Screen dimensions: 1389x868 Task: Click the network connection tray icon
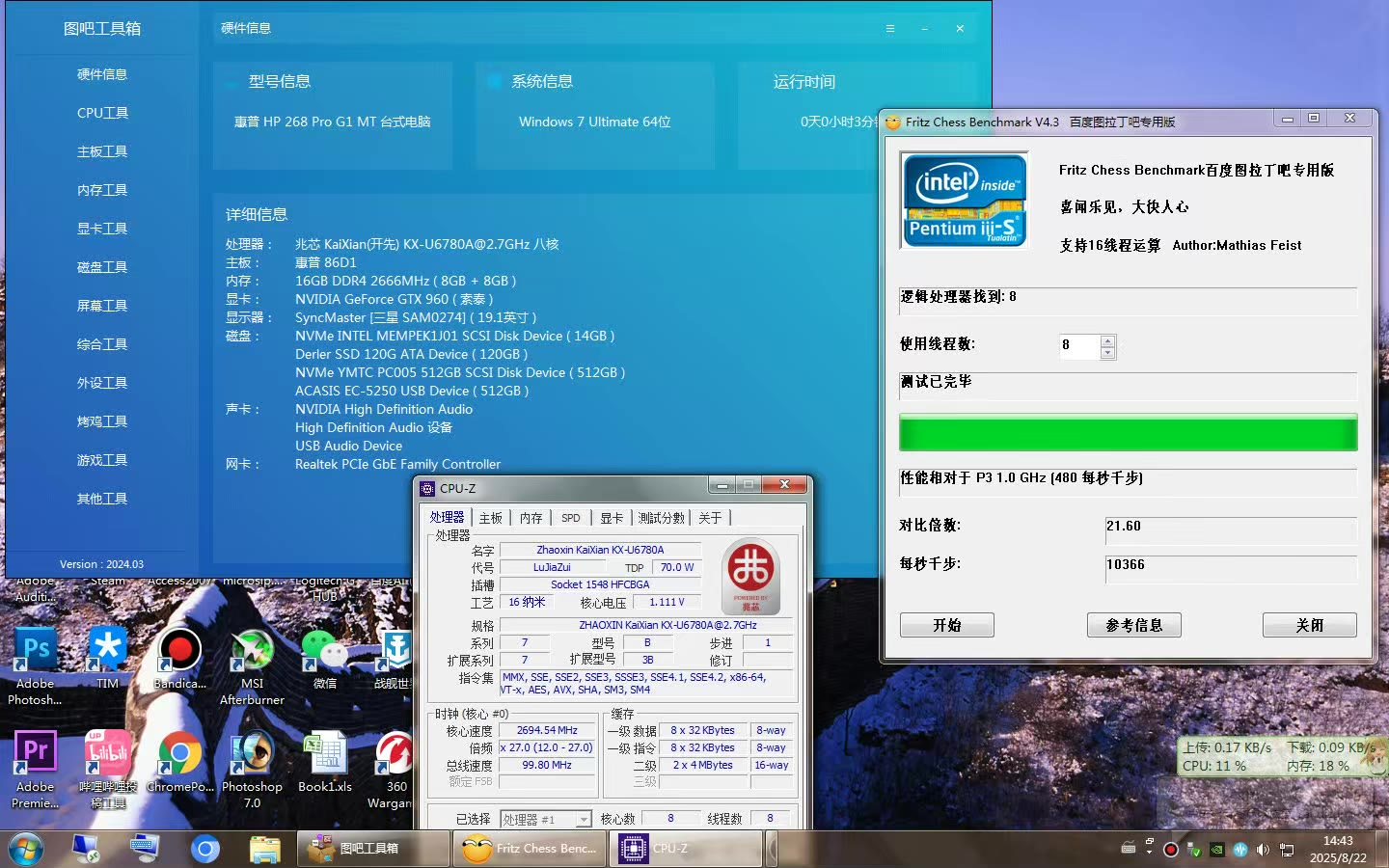1287,850
